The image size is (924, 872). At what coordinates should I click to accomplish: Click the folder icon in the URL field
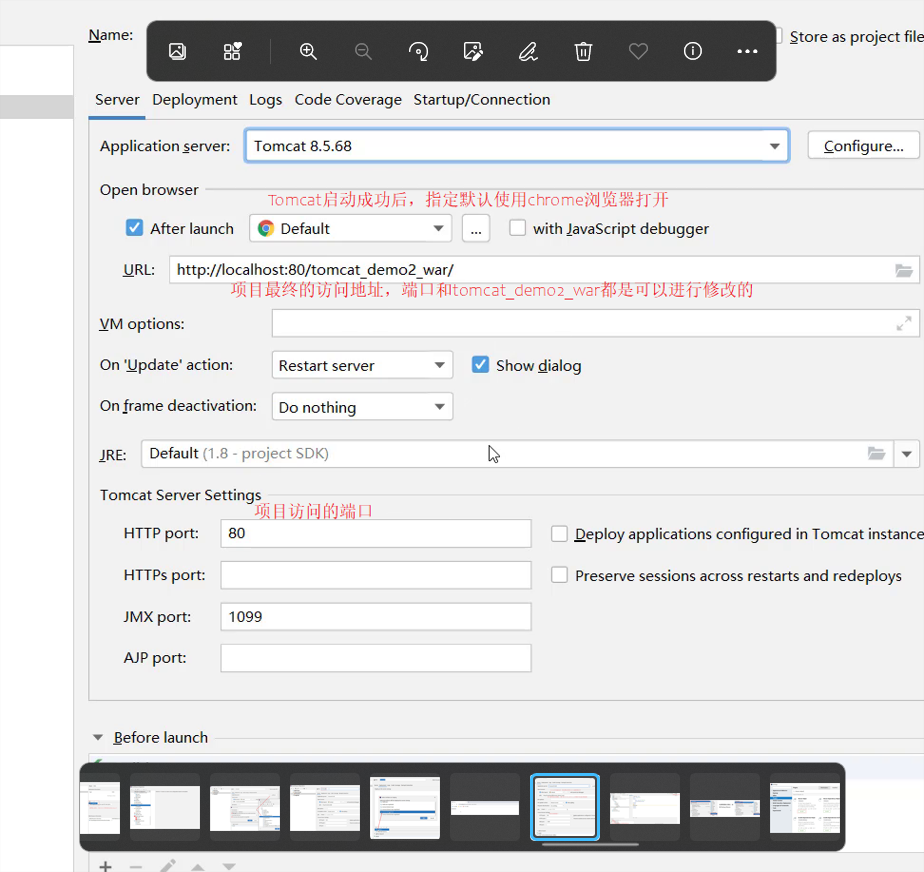(904, 270)
